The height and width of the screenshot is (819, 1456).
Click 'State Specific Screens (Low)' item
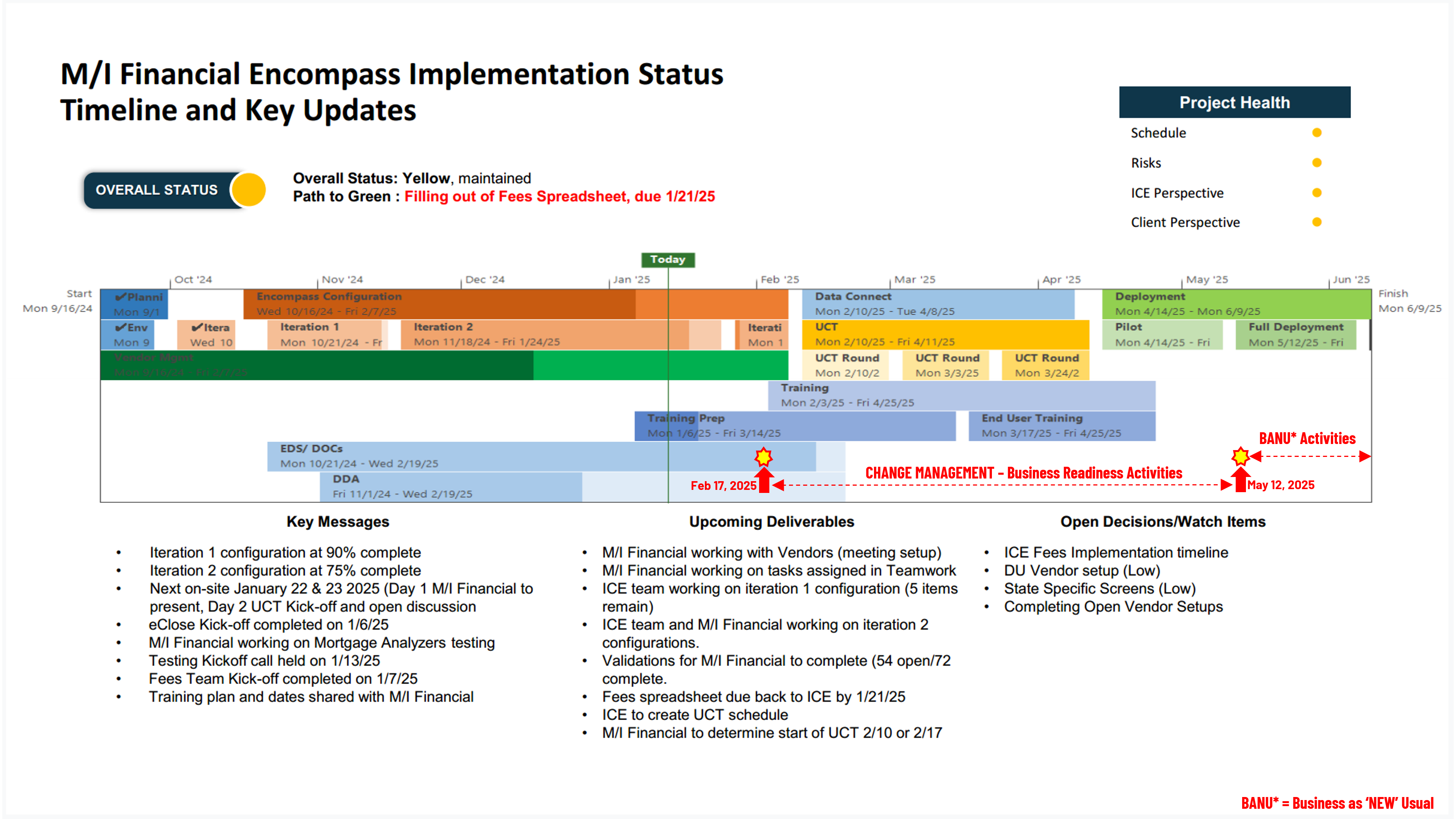pos(1099,588)
